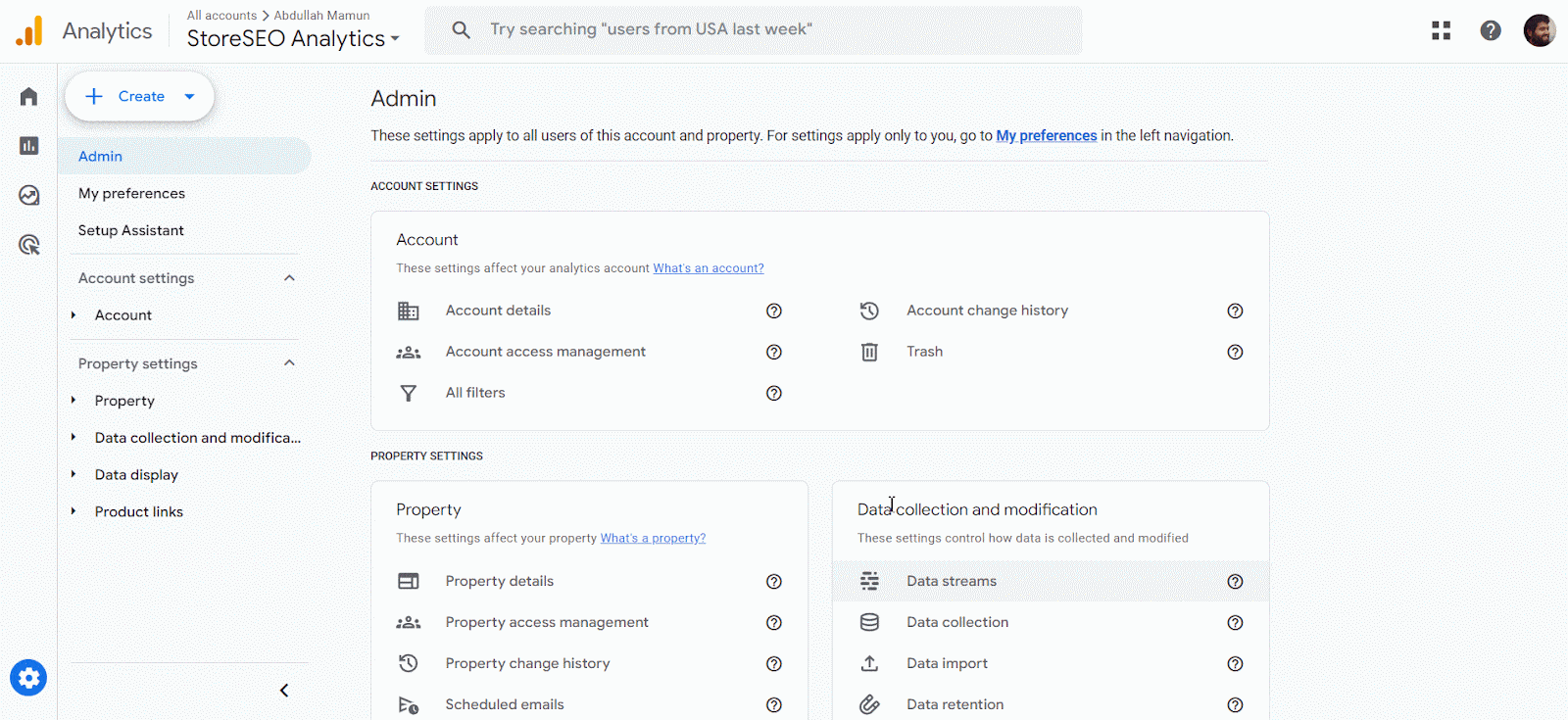Screen dimensions: 1568x720
Task: Open the What's an account? link
Action: pos(709,268)
